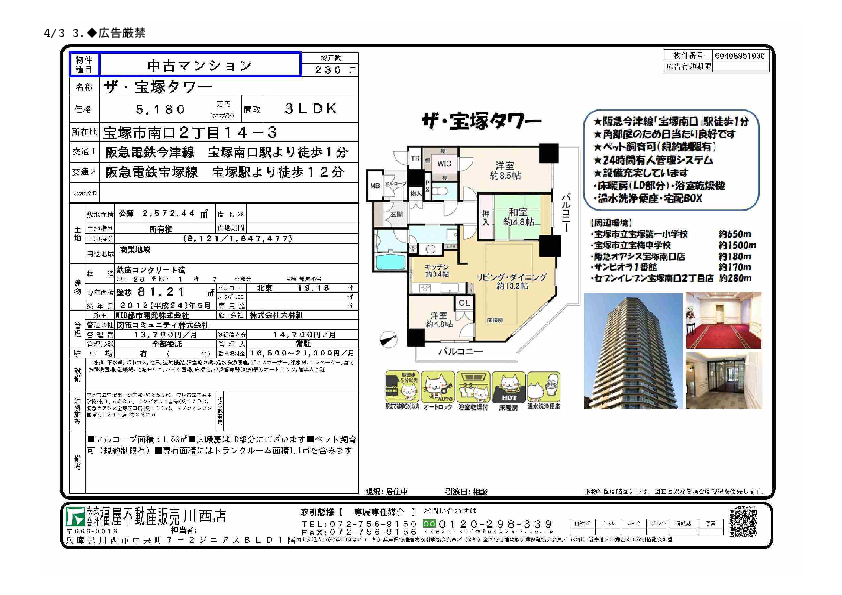Click the green 和室 room on floor plan
The image size is (842, 595).
tap(518, 218)
